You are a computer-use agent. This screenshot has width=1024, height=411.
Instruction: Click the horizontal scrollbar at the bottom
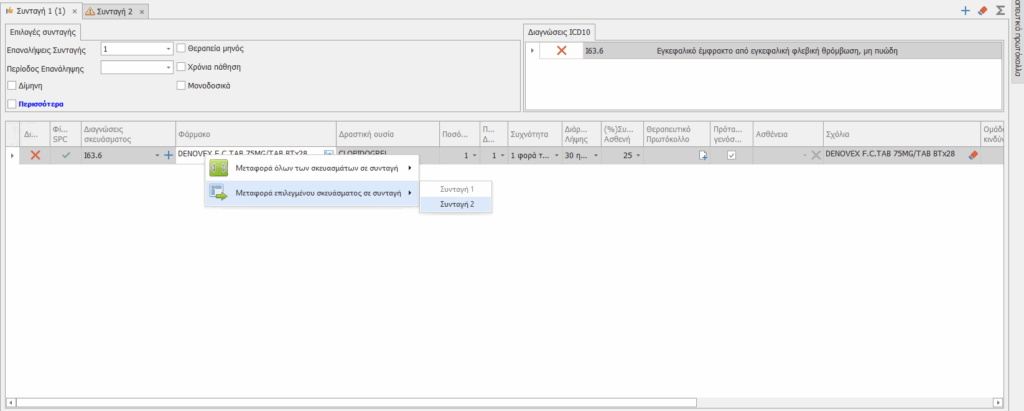[x=500, y=402]
